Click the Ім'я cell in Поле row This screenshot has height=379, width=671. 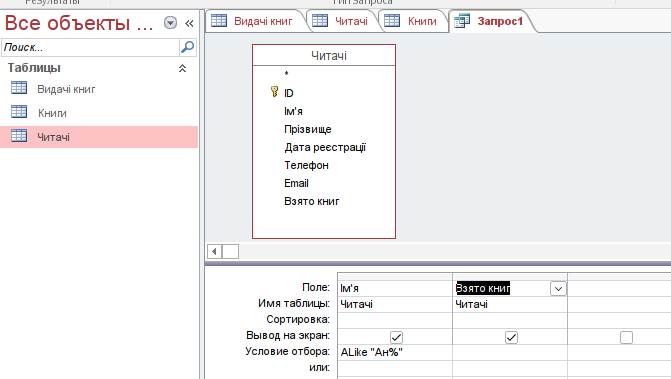[395, 288]
